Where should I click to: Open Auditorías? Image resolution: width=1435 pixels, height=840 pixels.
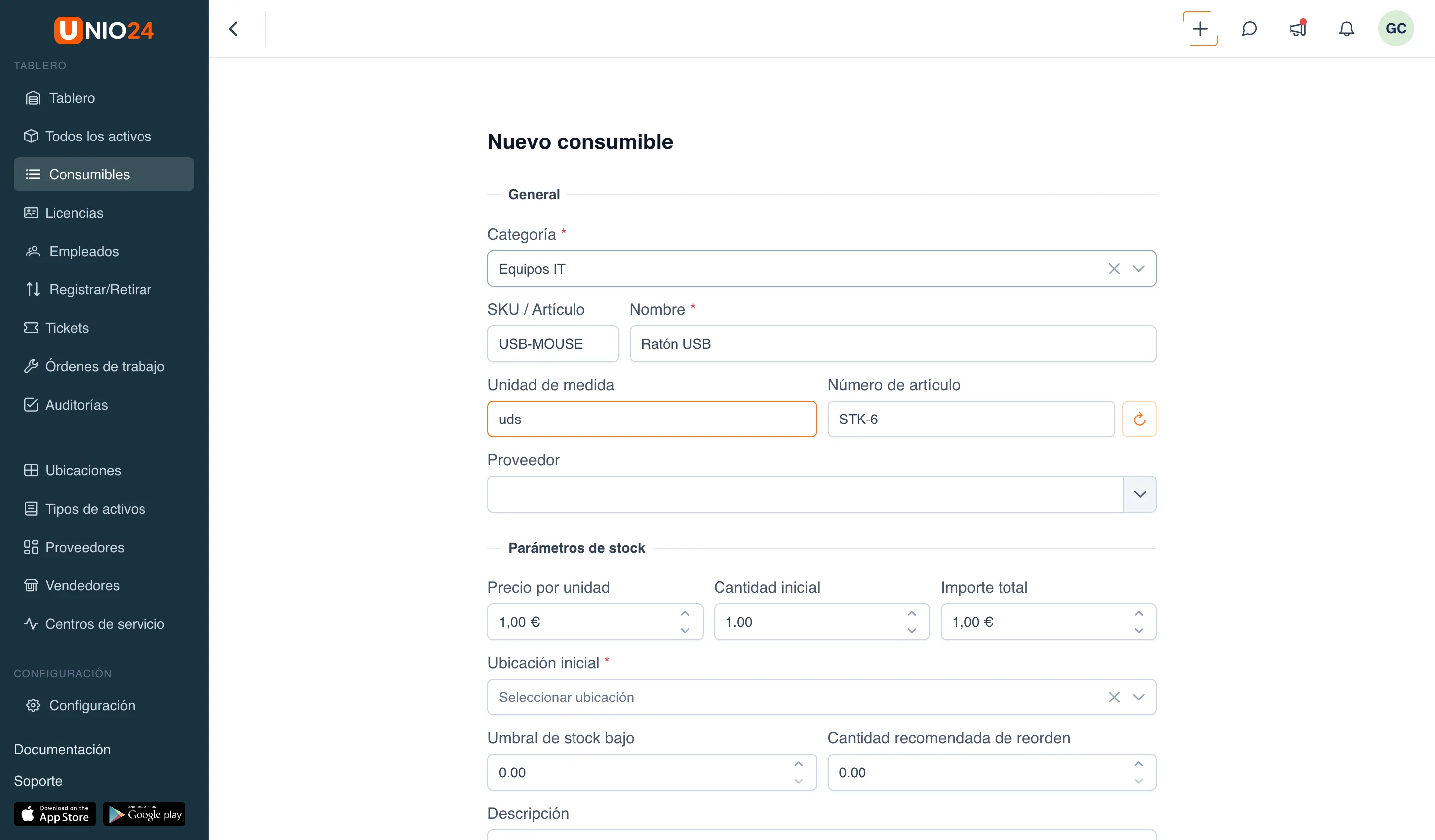tap(104, 405)
